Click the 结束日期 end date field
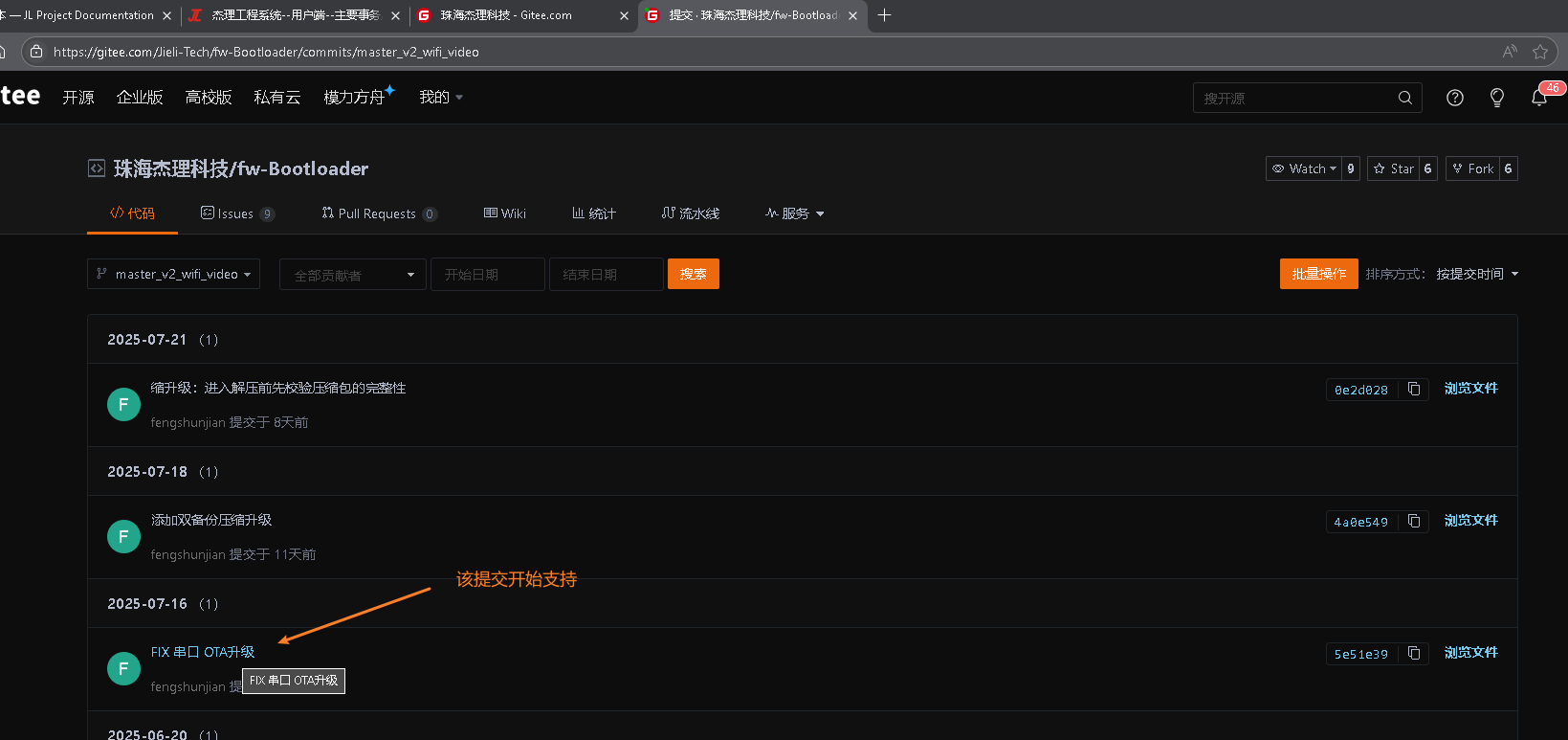 click(x=607, y=275)
